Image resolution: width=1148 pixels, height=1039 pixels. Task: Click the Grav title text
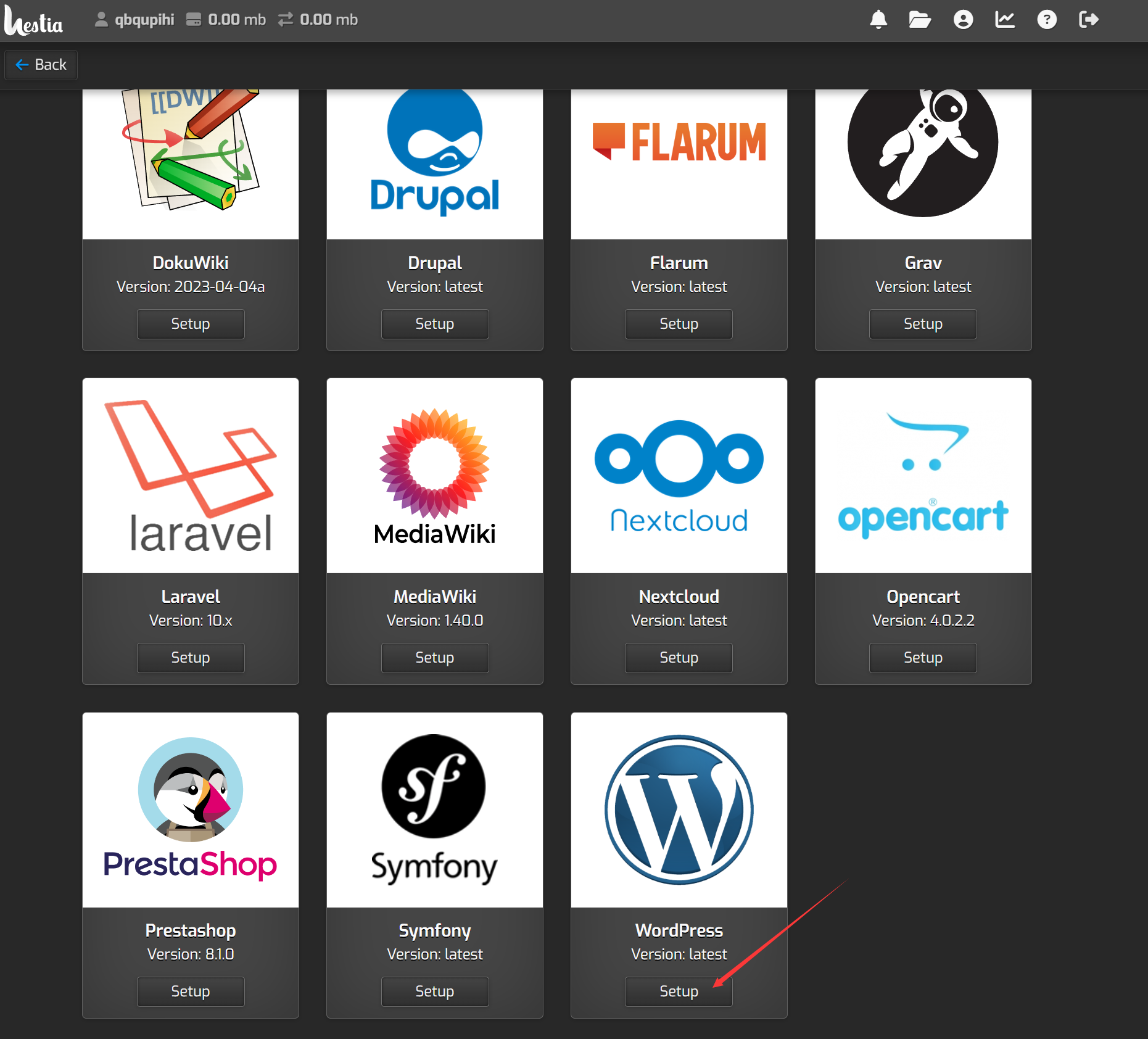tap(923, 263)
